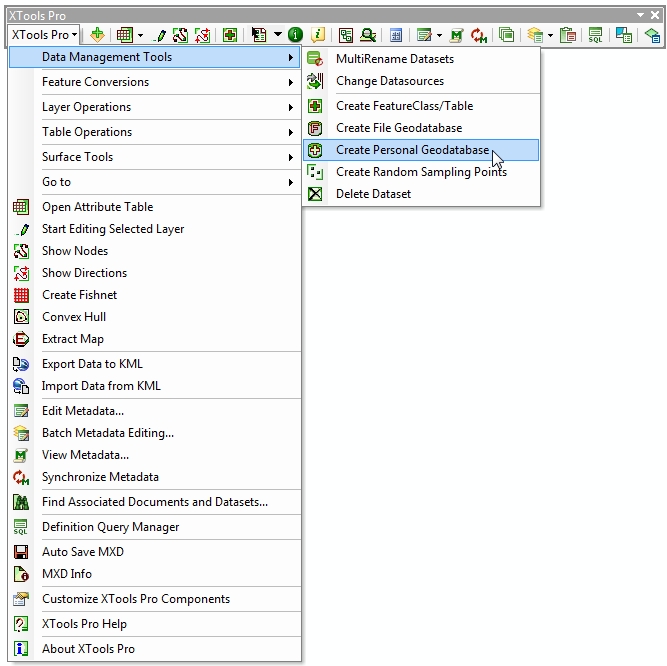
Task: Open XTools Pro Help
Action: 155,624
